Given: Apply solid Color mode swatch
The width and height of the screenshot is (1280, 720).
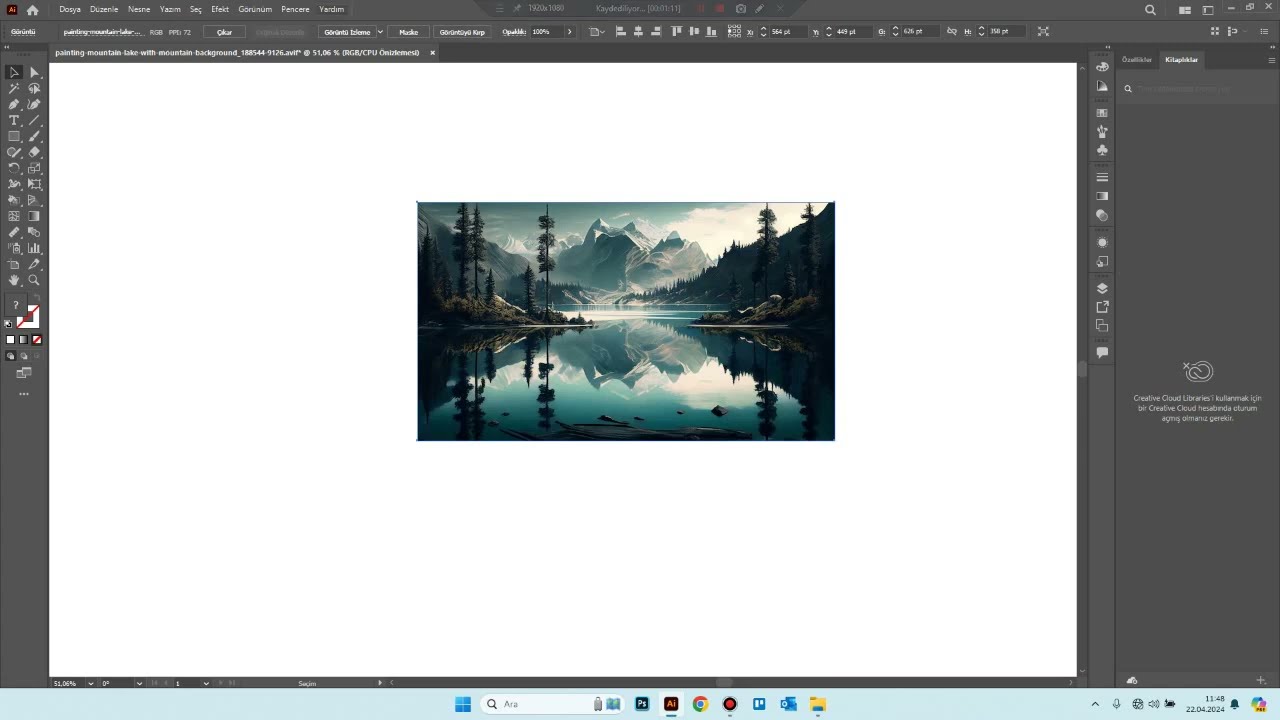Looking at the screenshot, I should point(11,340).
